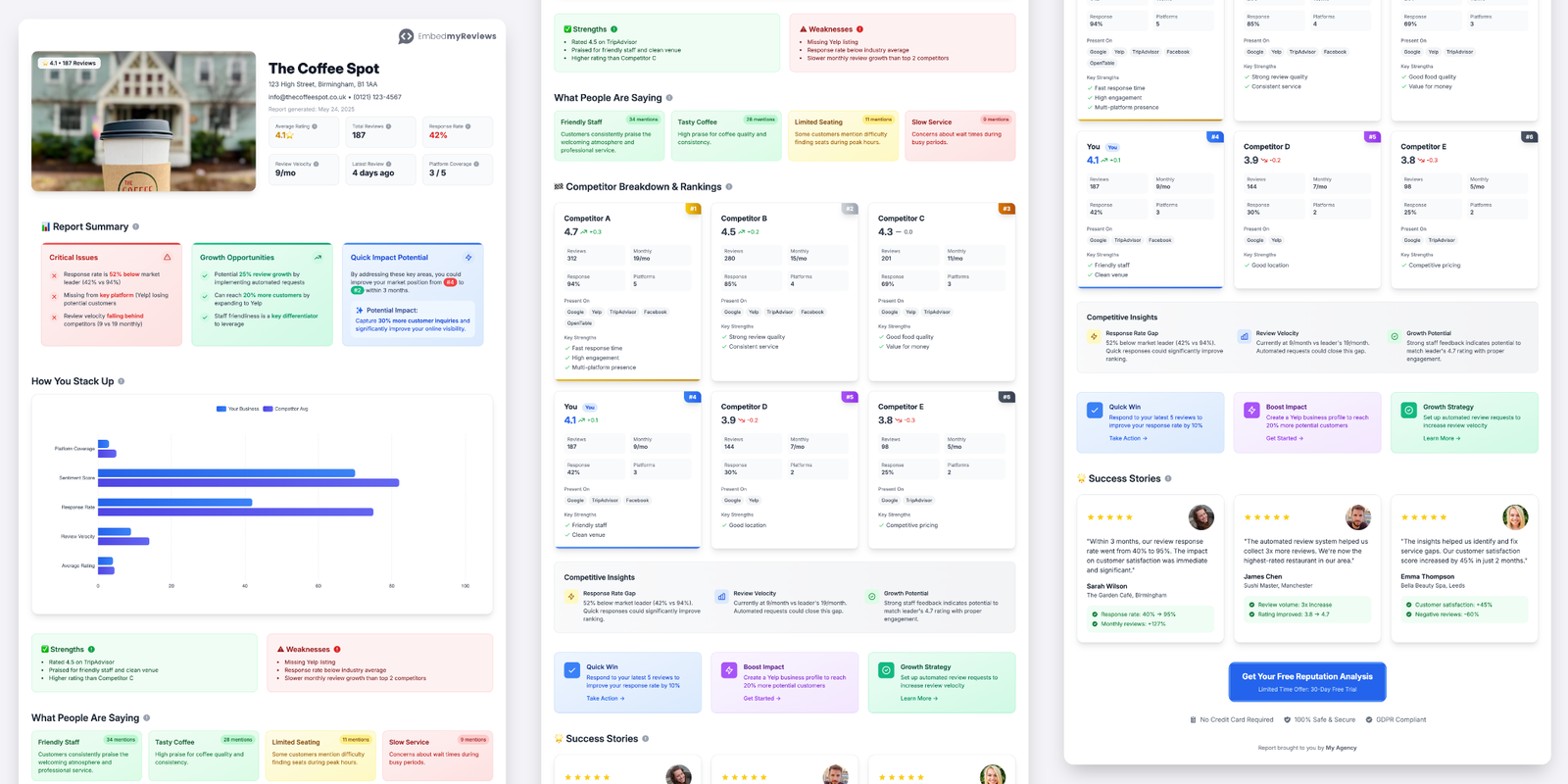Click the shield icon by 100% Safe & Secure
This screenshot has height=784, width=1568.
coord(1288,719)
